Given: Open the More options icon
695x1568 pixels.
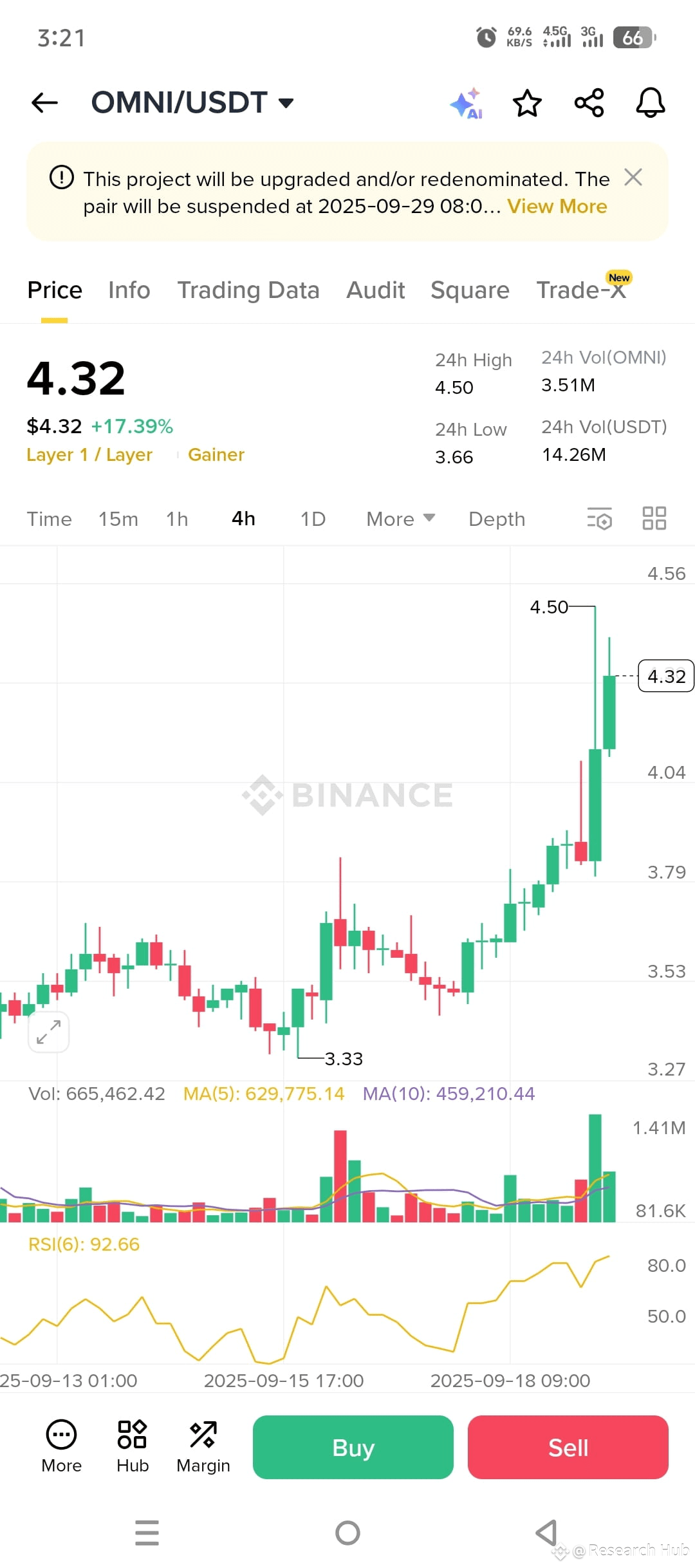Looking at the screenshot, I should click(61, 1447).
